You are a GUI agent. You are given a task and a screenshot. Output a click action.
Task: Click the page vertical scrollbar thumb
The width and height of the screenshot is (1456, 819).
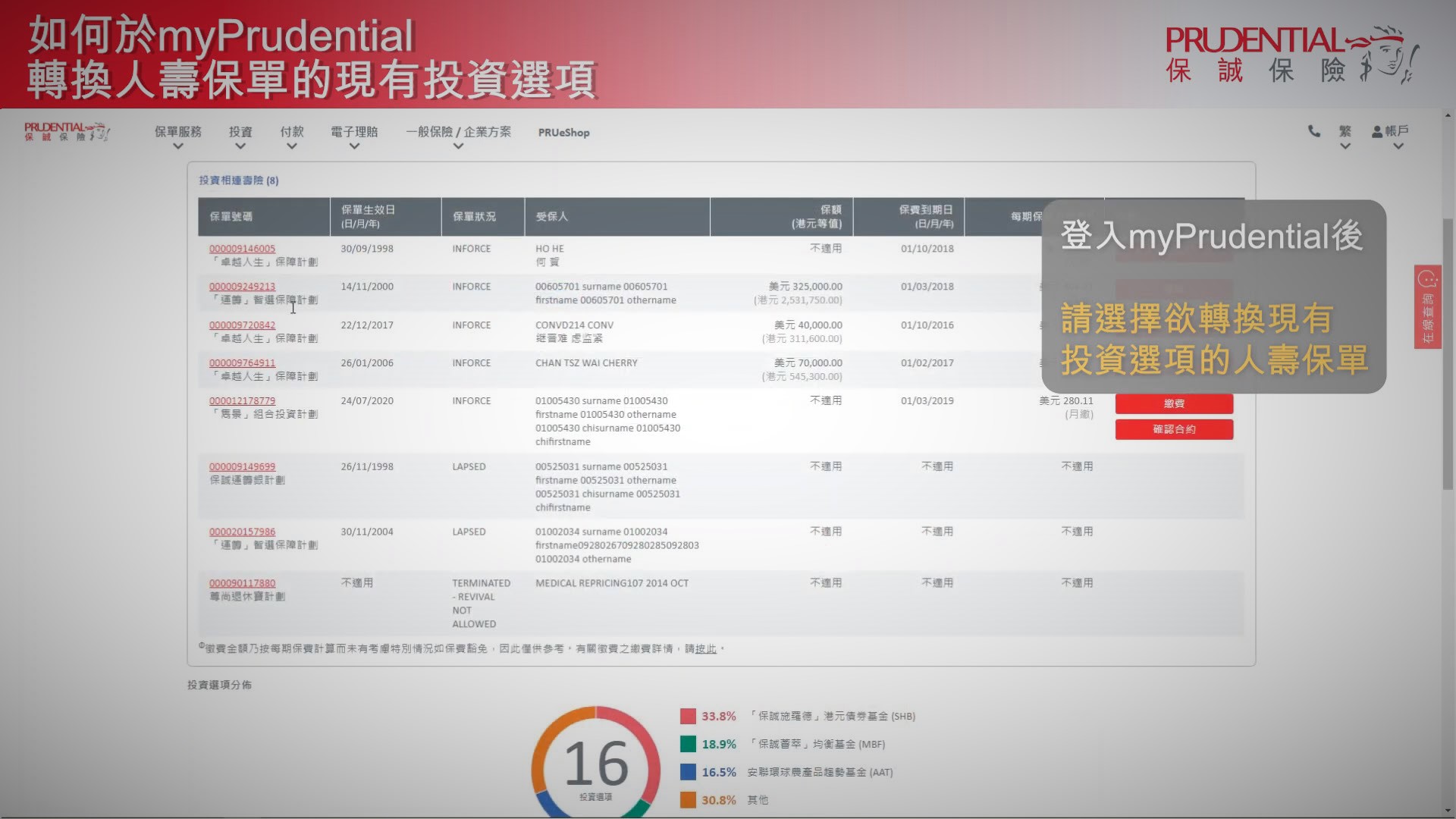pos(1447,354)
